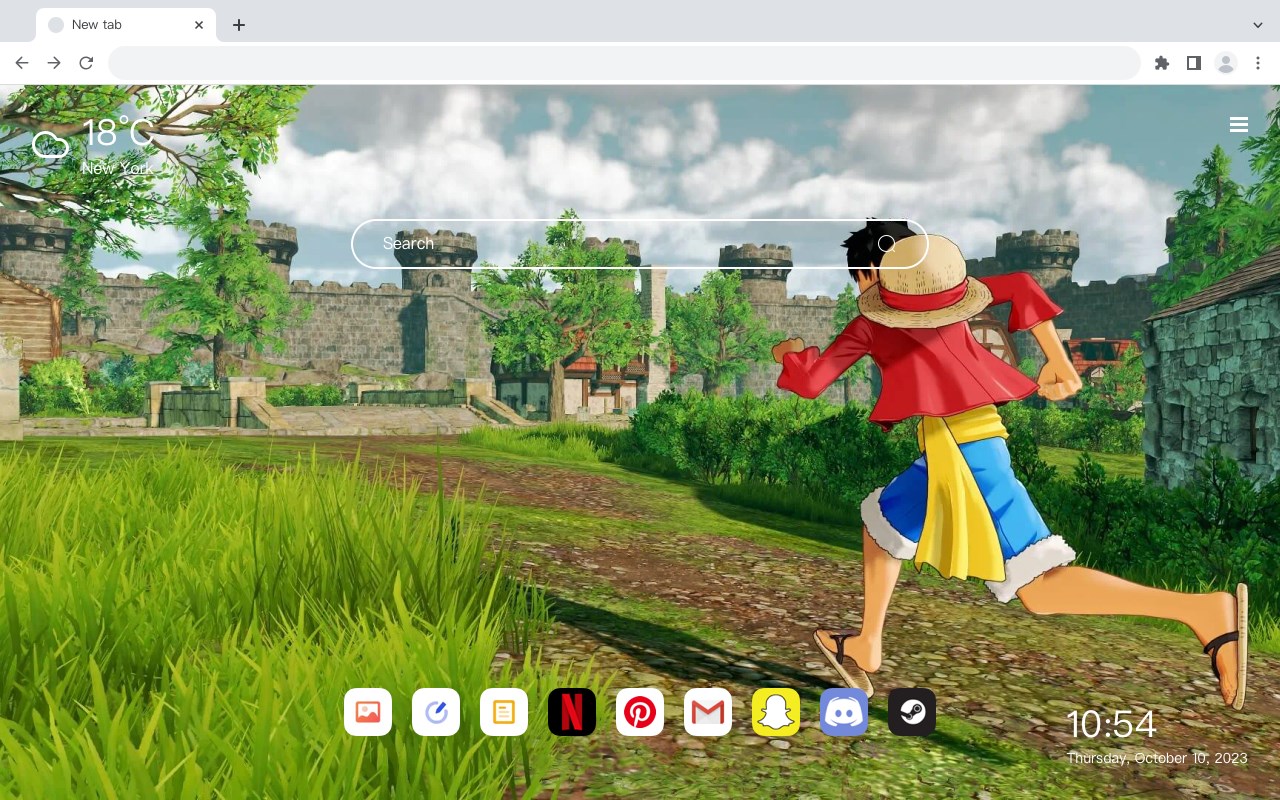
Task: Click into the page Search field
Action: point(640,244)
